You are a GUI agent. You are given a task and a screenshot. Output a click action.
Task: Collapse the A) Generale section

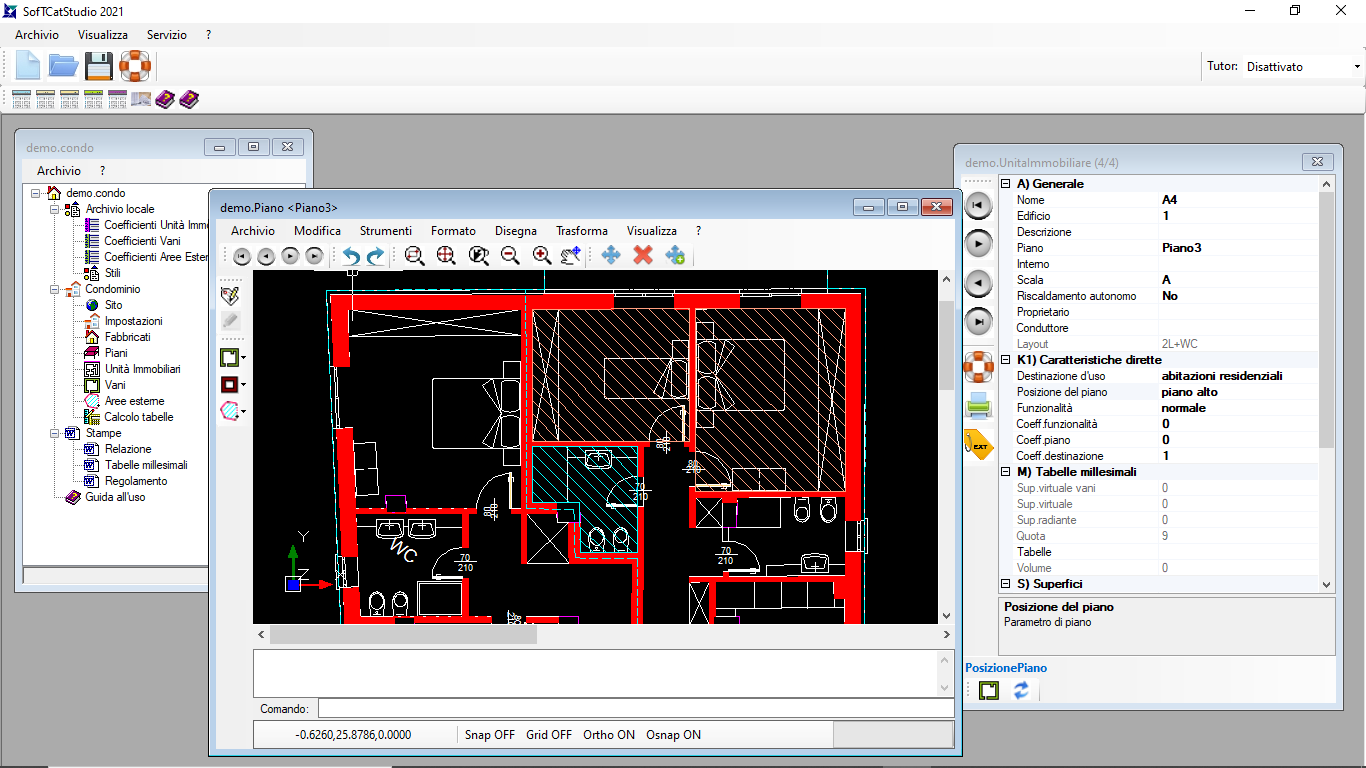(1006, 184)
